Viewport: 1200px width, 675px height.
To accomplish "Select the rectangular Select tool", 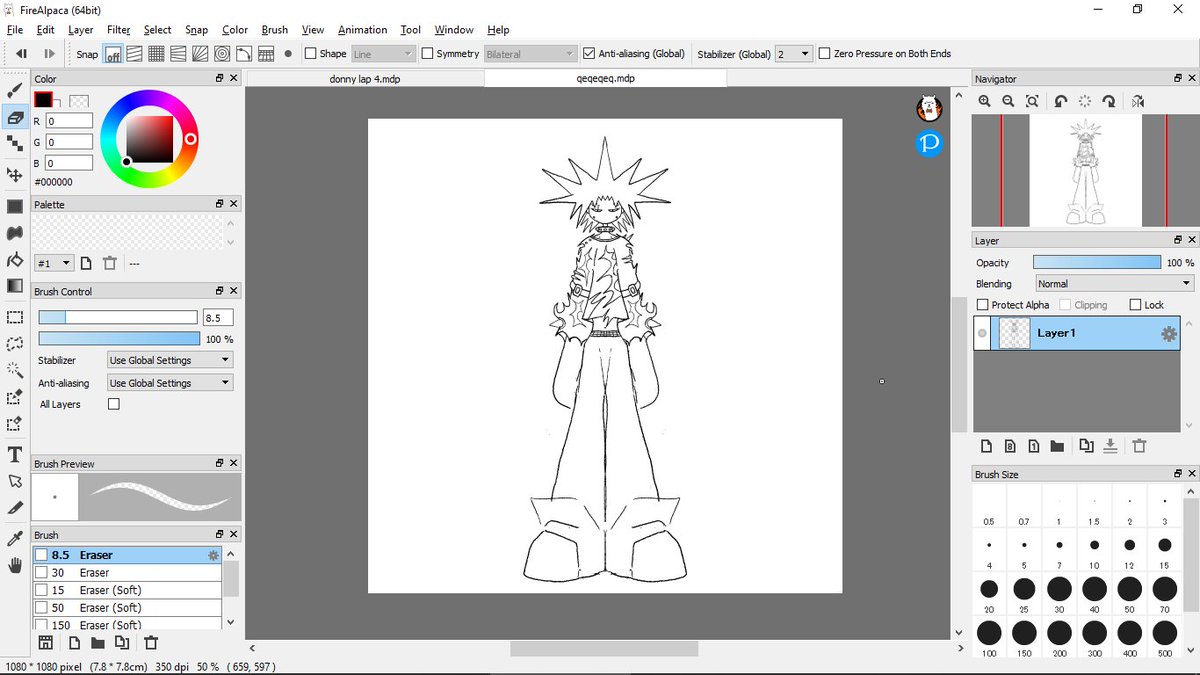I will (x=15, y=317).
